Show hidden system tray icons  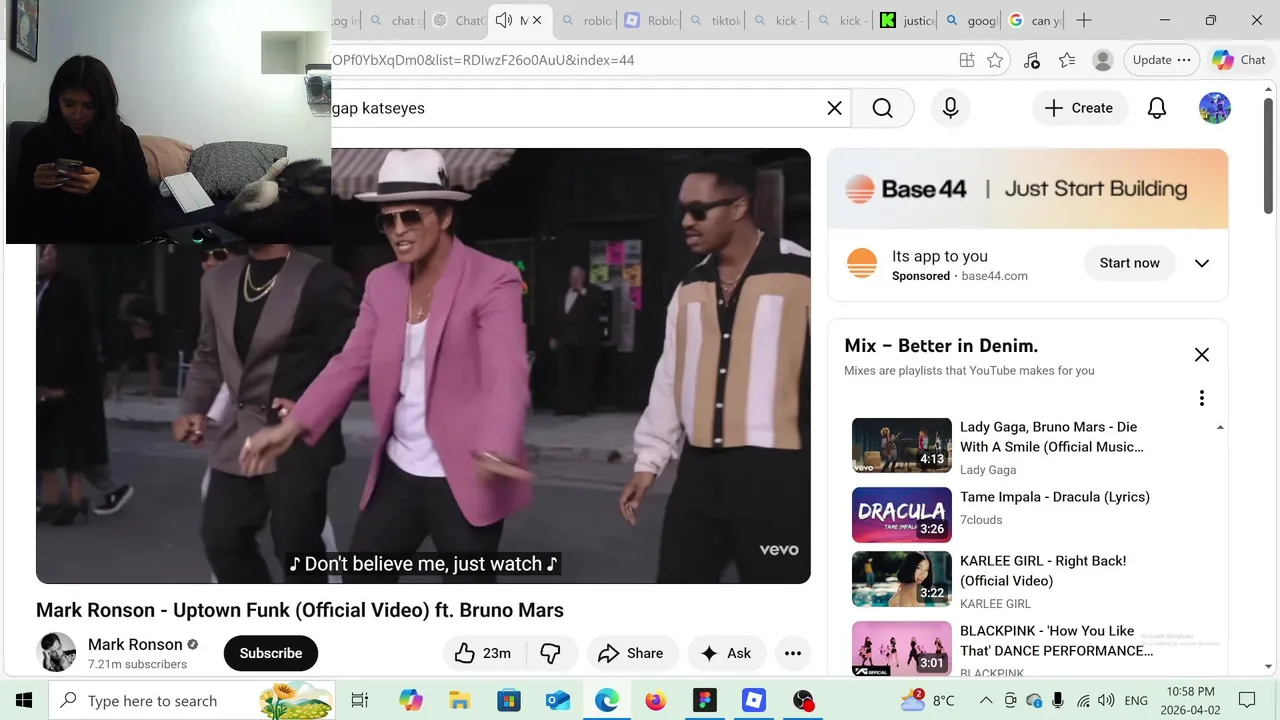click(x=986, y=700)
